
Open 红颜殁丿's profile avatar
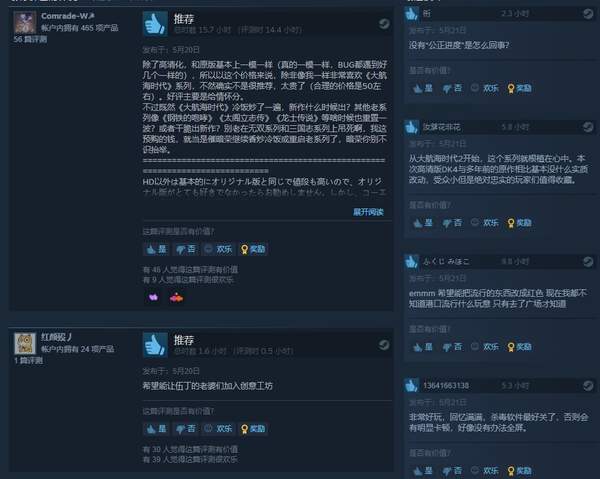pyautogui.click(x=25, y=343)
